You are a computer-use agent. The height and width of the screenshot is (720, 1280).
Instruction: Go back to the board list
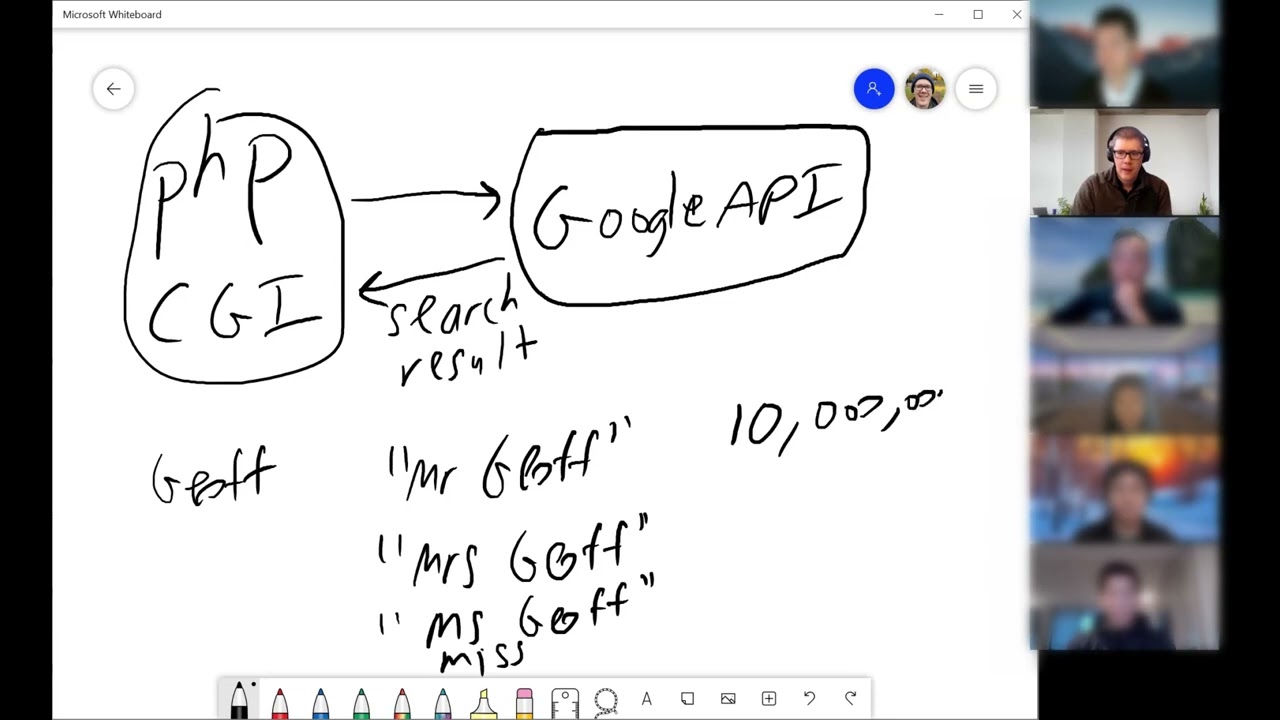coord(113,89)
